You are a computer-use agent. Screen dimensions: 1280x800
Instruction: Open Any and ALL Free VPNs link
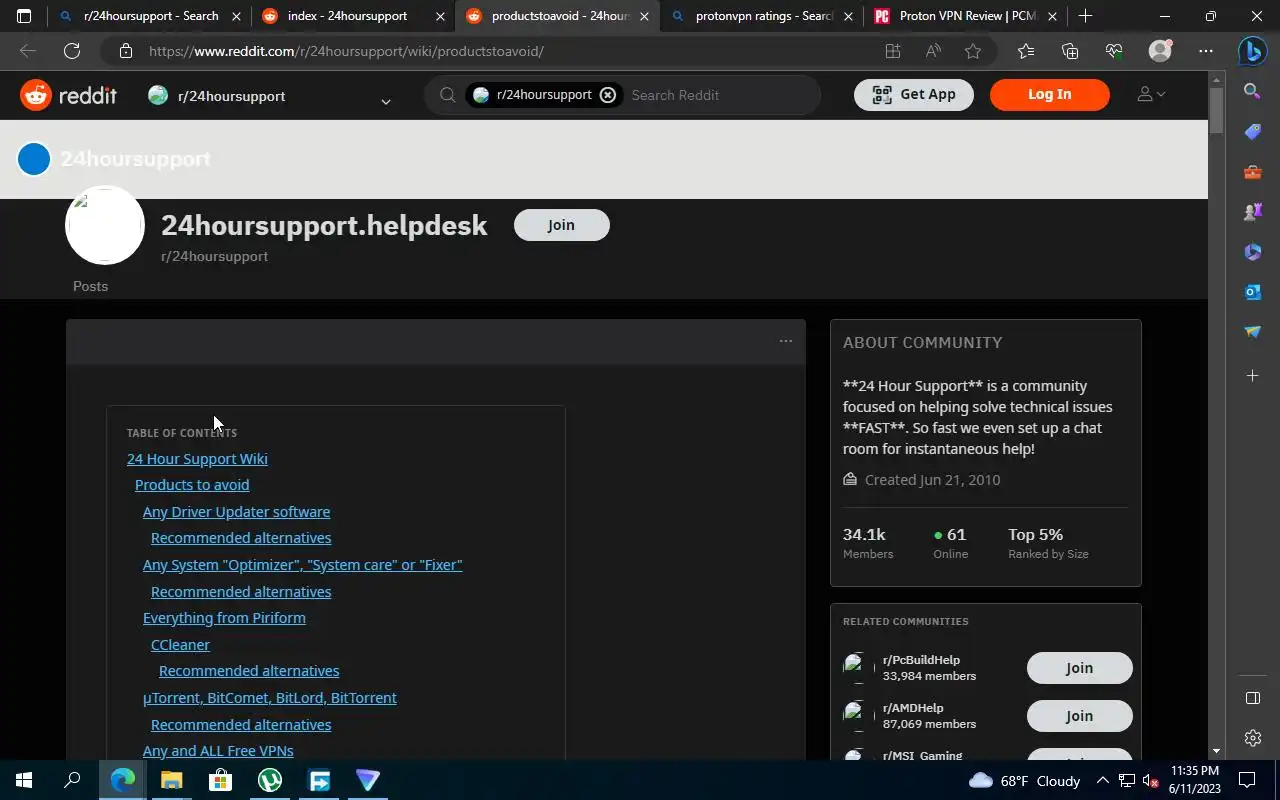point(218,750)
